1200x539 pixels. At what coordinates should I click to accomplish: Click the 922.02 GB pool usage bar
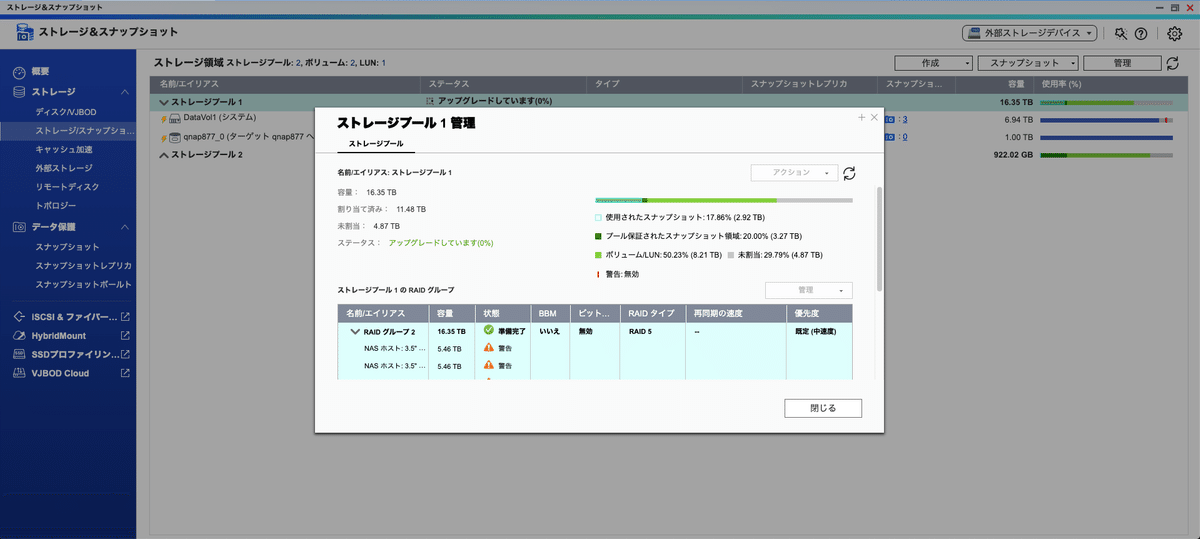(x=1106, y=155)
